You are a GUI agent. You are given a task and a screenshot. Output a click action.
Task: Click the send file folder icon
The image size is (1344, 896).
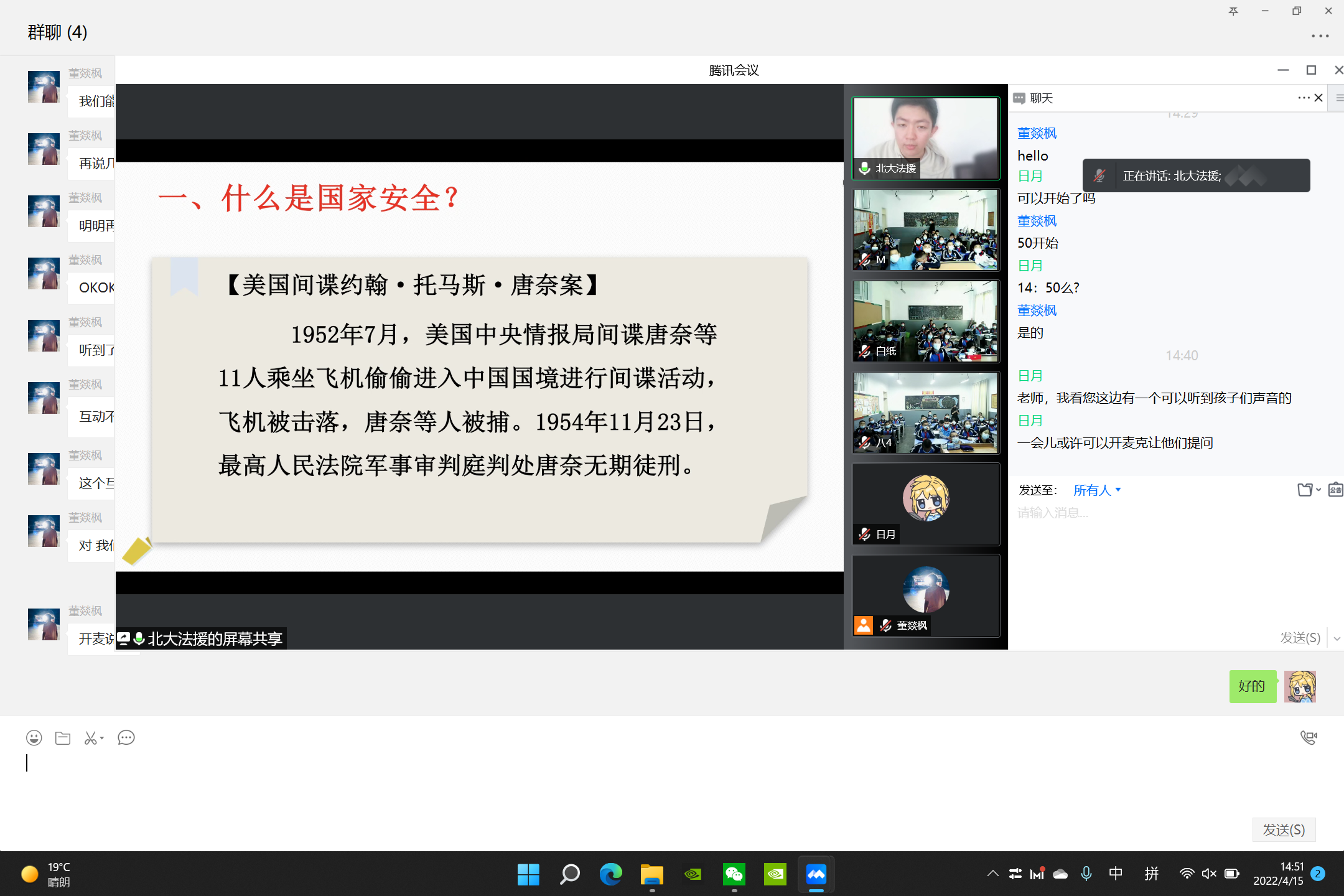pos(63,738)
